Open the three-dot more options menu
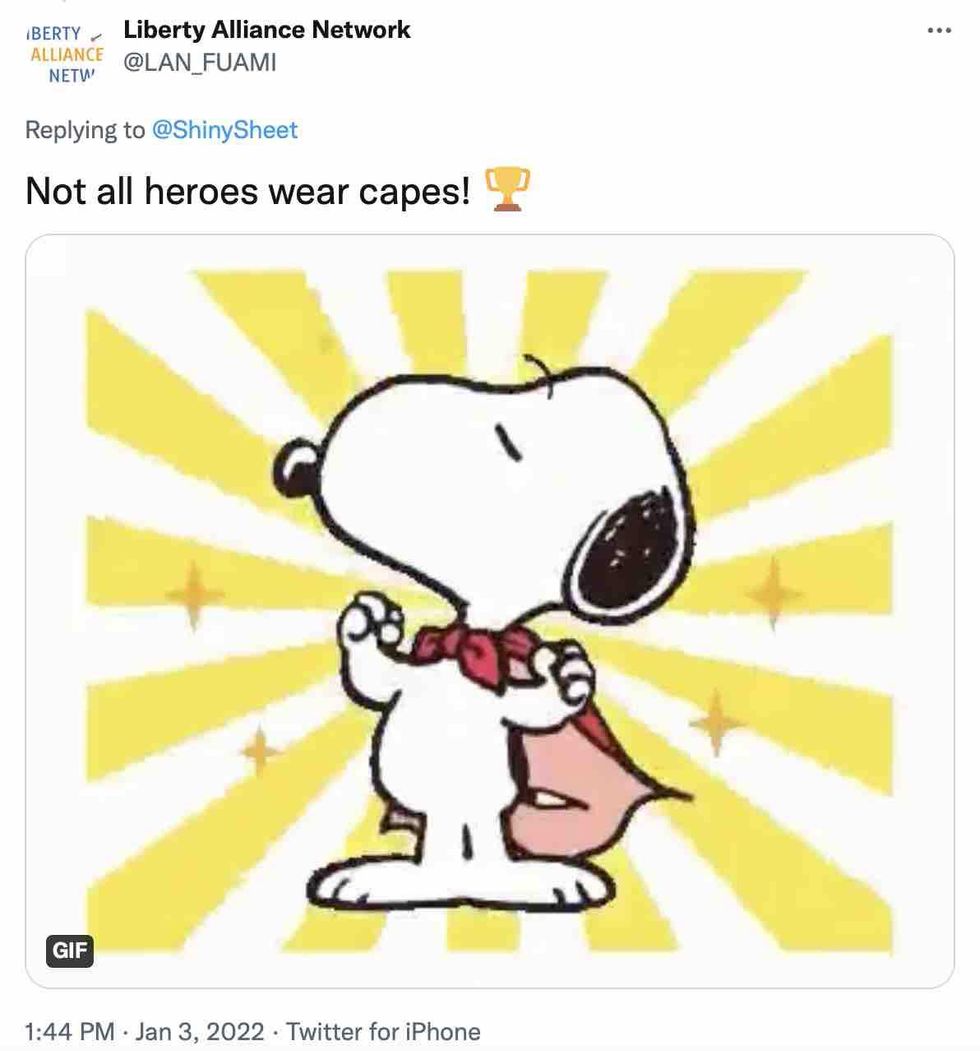The width and height of the screenshot is (980, 1051). point(939,30)
